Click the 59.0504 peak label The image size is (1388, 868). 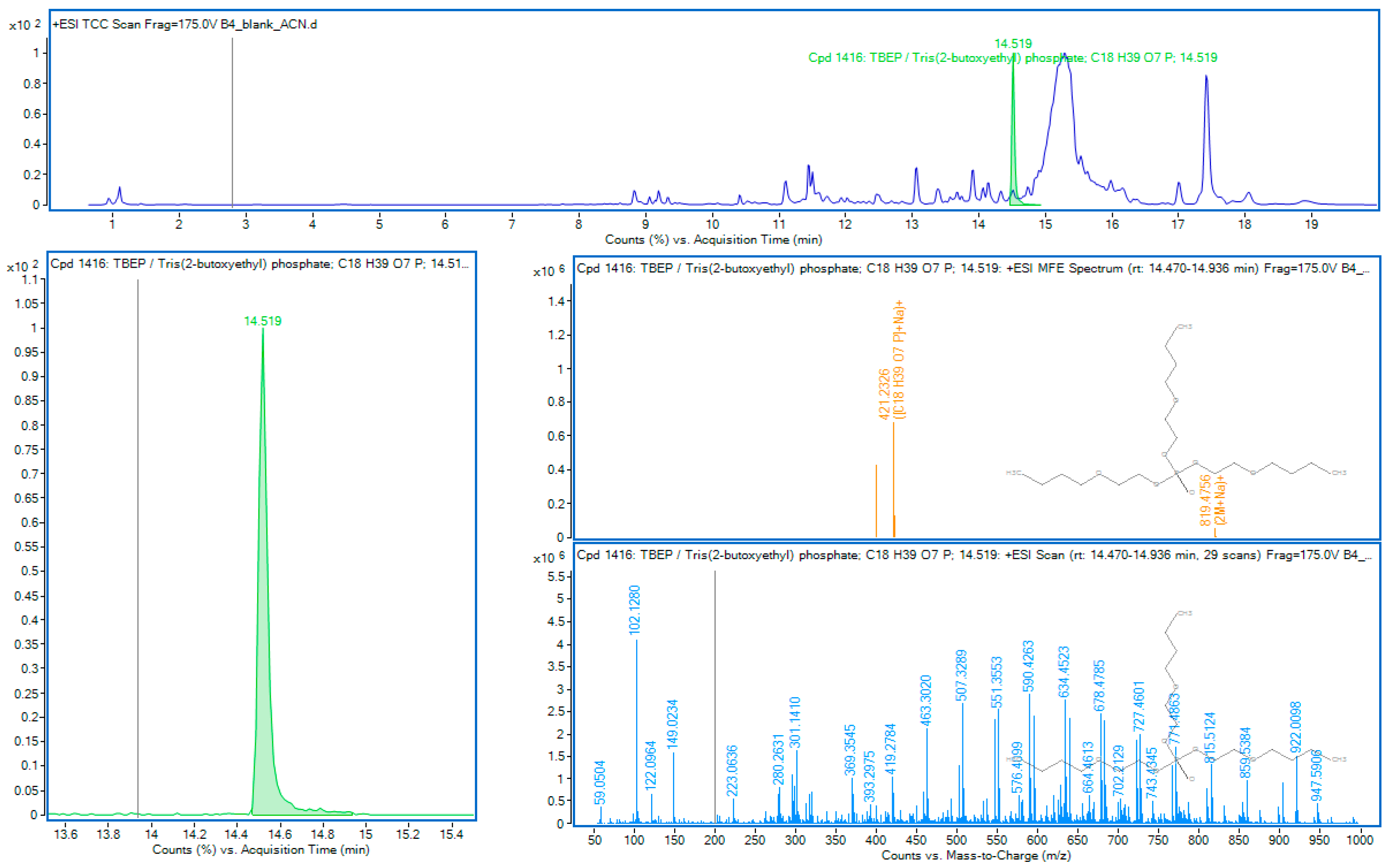600,783
